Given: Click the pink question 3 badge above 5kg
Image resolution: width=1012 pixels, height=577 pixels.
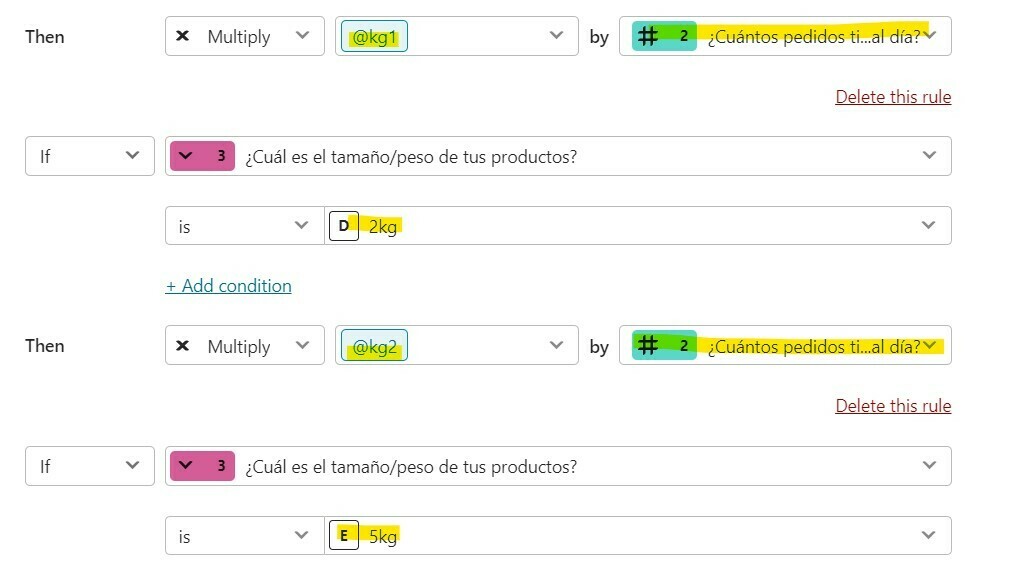Looking at the screenshot, I should tap(202, 466).
